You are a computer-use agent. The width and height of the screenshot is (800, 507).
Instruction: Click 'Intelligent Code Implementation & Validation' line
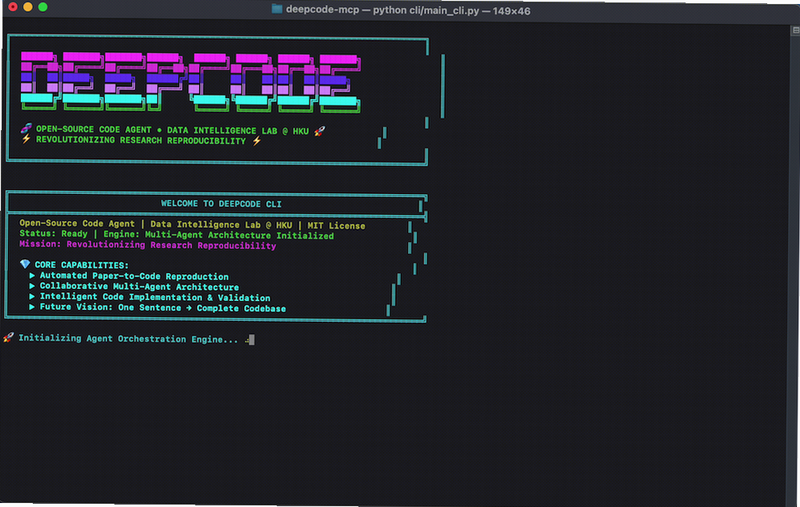155,297
